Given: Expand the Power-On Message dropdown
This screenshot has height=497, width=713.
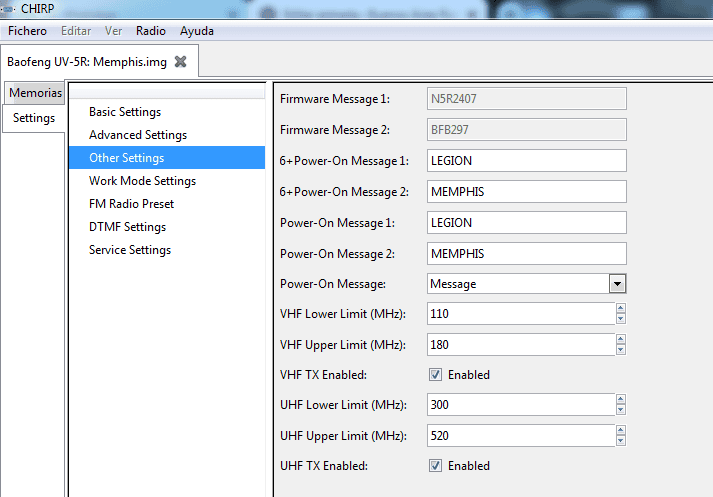Looking at the screenshot, I should [x=617, y=284].
